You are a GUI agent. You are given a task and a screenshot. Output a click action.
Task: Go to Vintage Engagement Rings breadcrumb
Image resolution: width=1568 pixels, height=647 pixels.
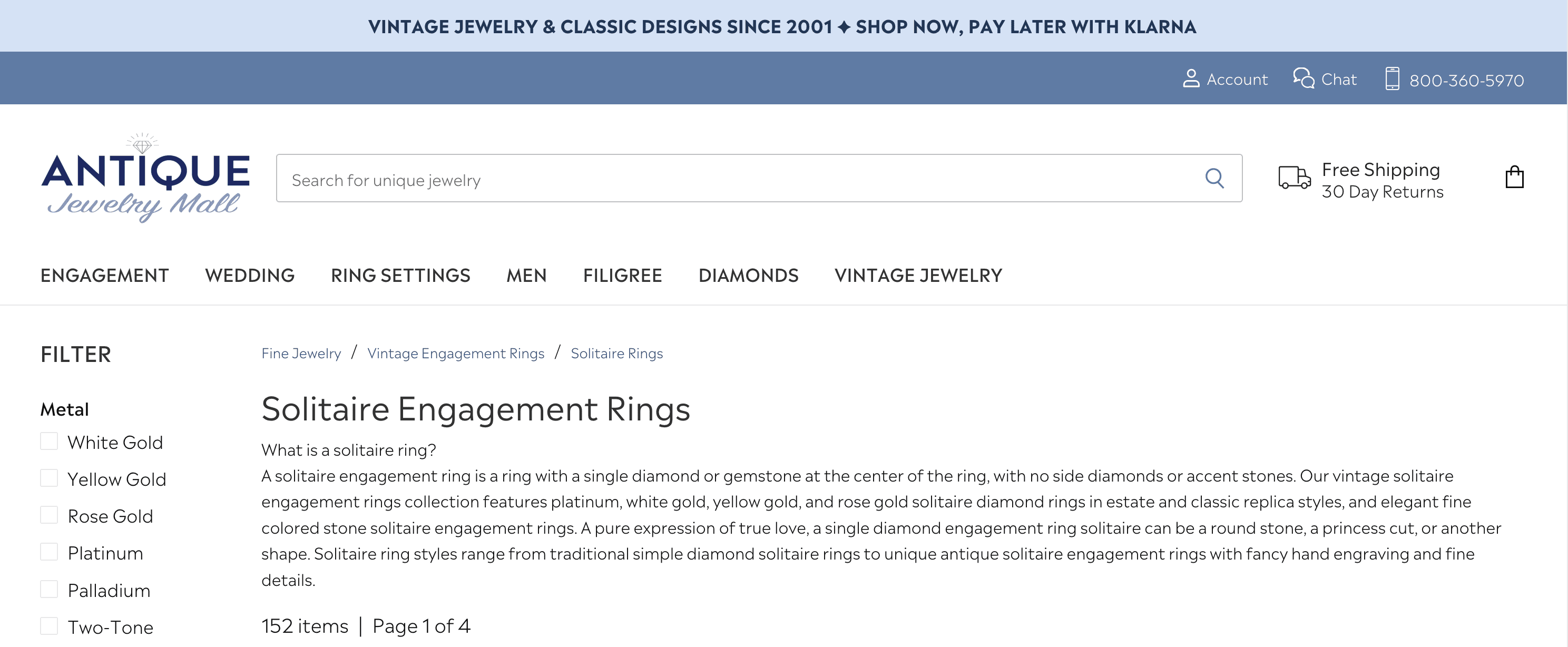(x=456, y=352)
